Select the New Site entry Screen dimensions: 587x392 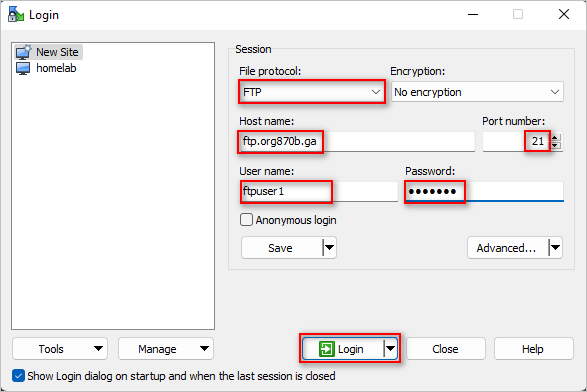point(48,52)
